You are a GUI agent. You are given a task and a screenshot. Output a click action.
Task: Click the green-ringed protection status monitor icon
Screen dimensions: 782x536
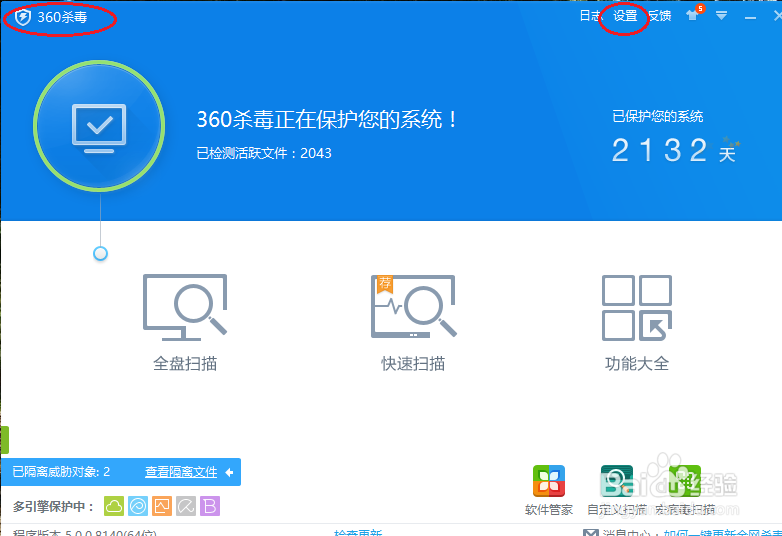(99, 126)
